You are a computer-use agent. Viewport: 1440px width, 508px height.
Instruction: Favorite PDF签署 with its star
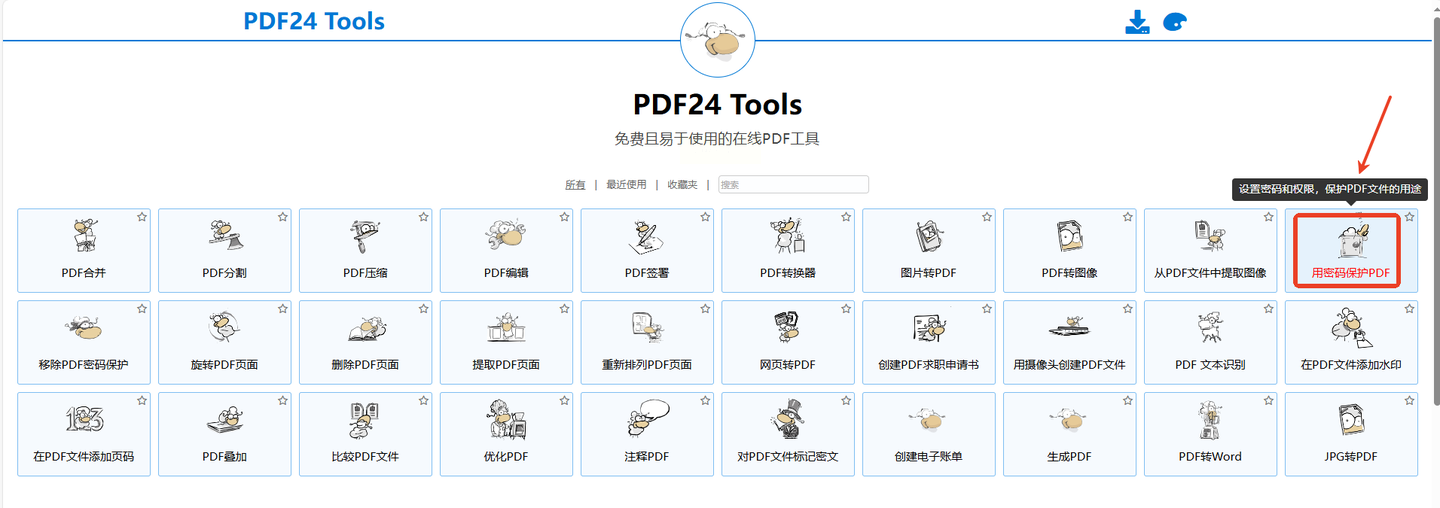(x=706, y=217)
